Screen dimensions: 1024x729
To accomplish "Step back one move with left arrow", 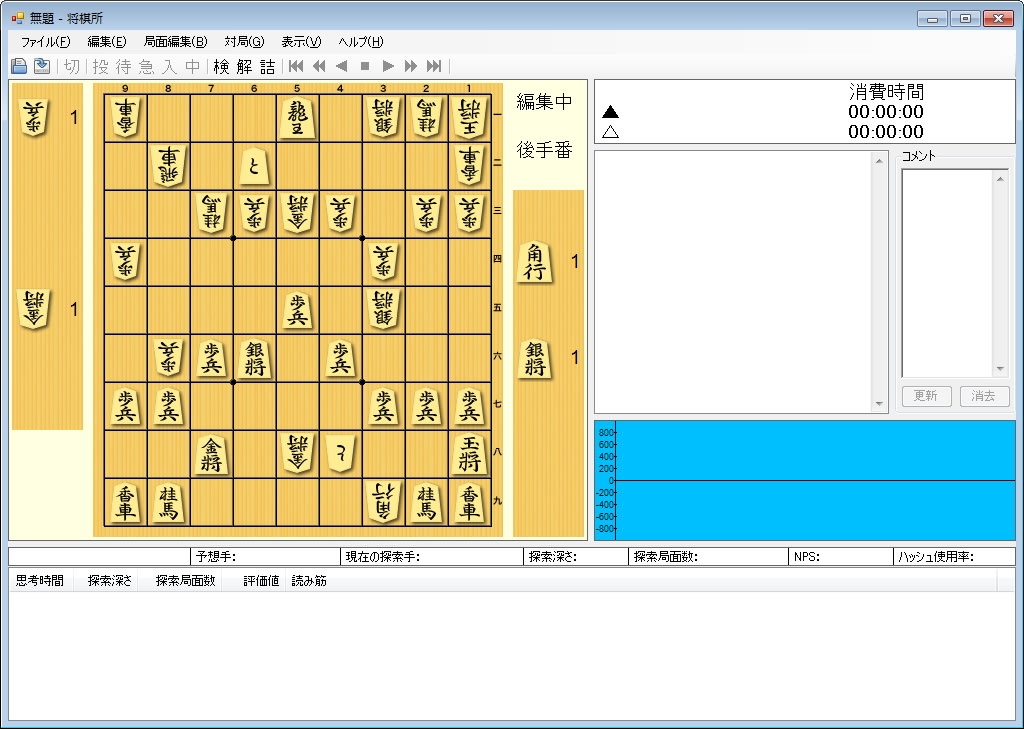I will (x=342, y=66).
